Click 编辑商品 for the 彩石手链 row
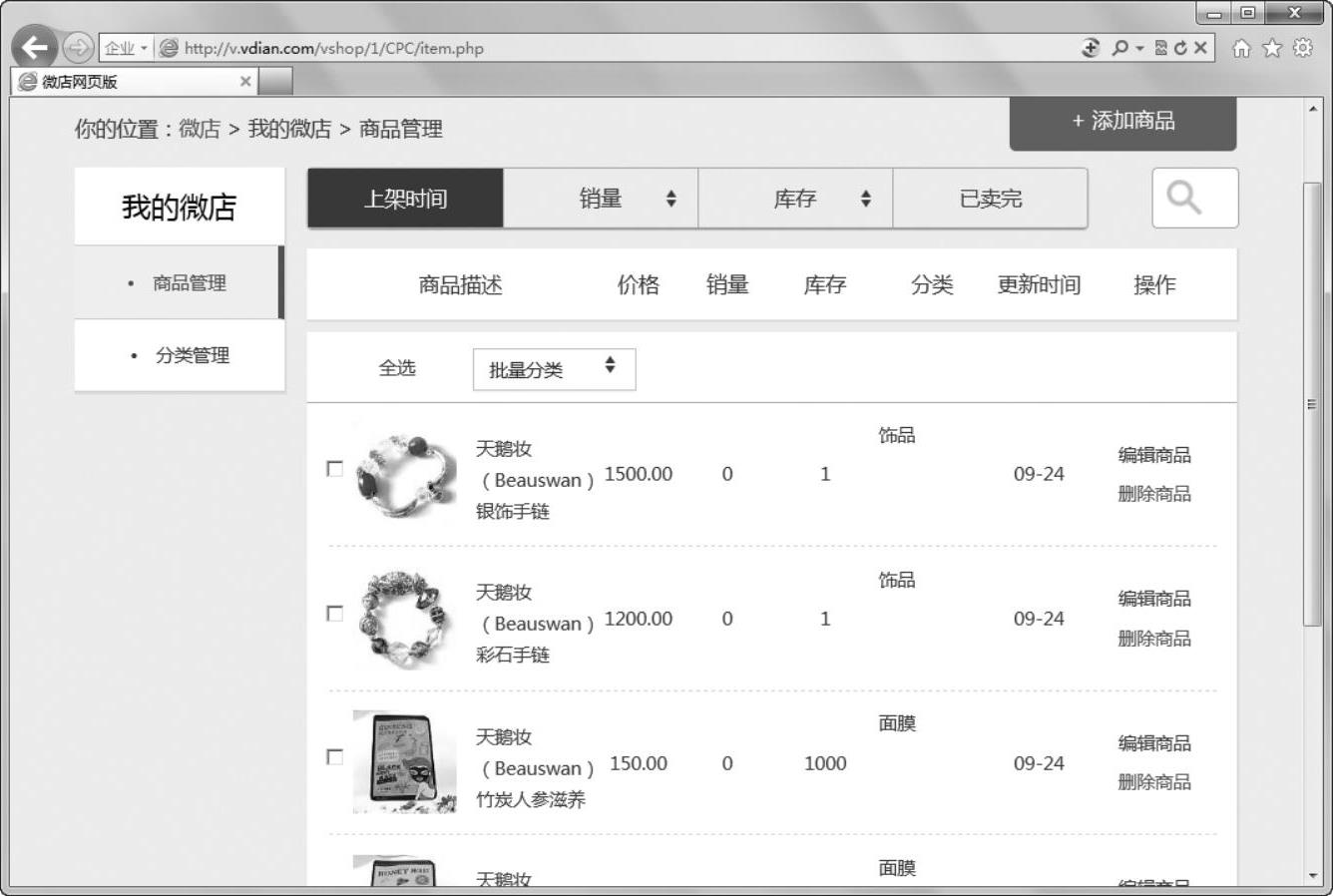Screen dimensions: 1333x896 coord(1154,599)
